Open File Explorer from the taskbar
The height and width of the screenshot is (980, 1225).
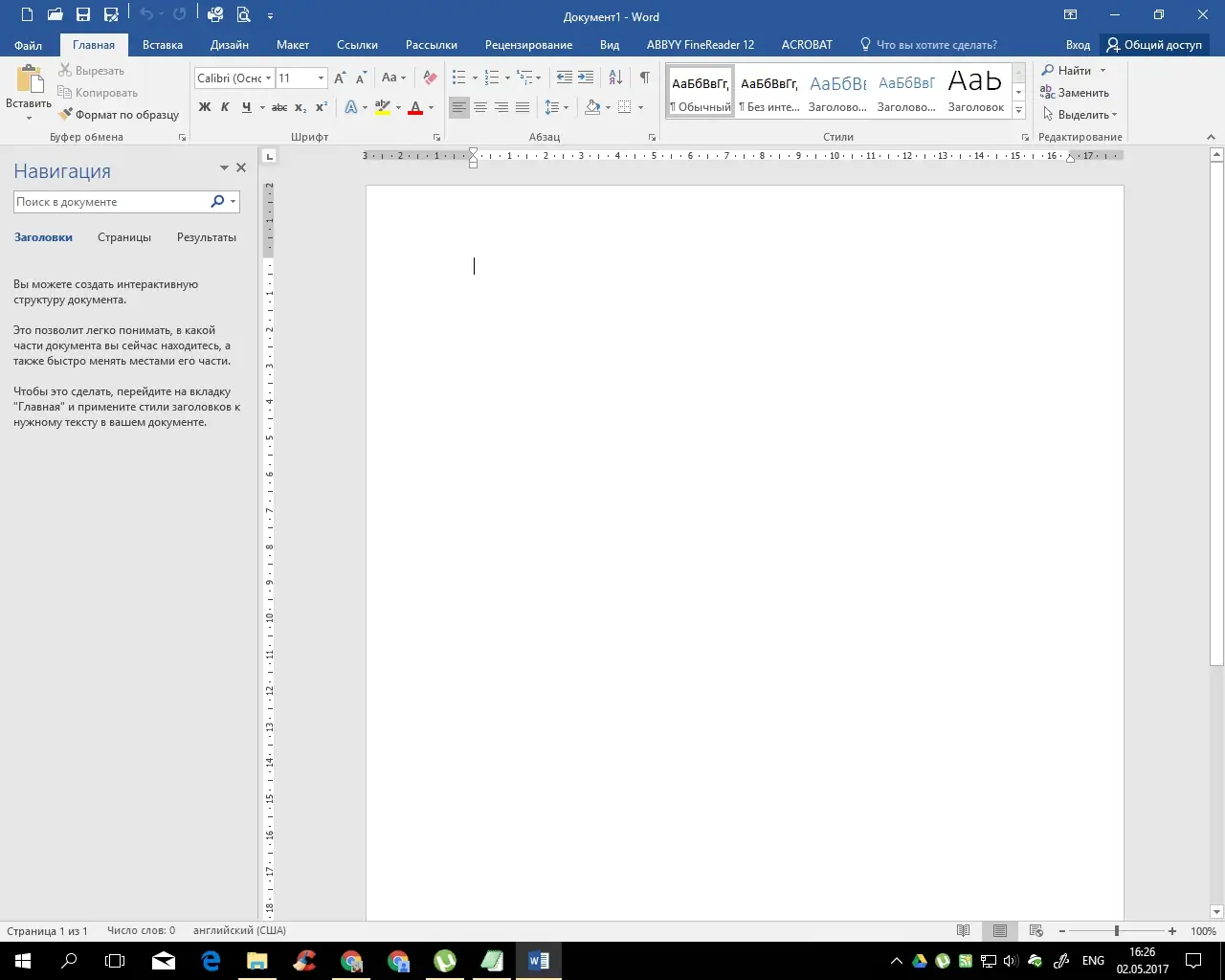coord(257,961)
